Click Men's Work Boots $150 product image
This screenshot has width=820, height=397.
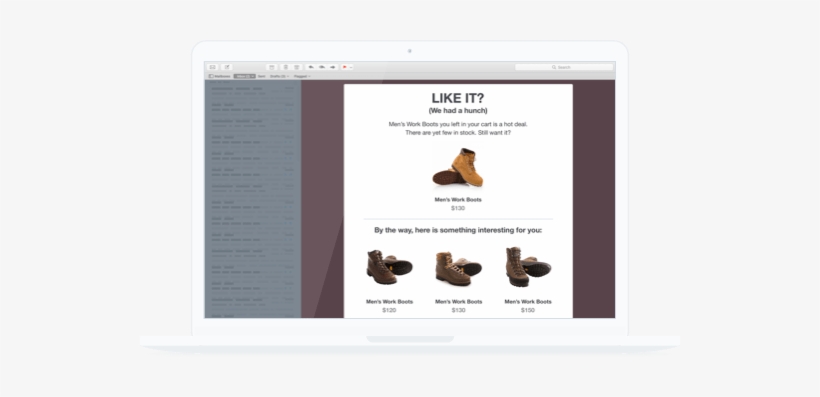pyautogui.click(x=528, y=266)
